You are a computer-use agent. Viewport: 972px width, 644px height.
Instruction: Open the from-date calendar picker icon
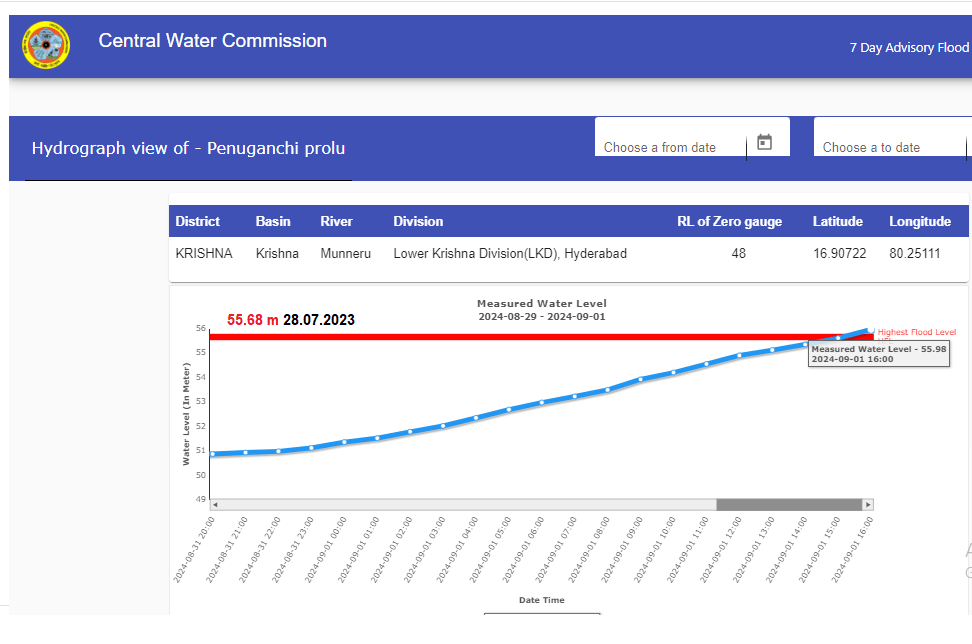pyautogui.click(x=765, y=142)
